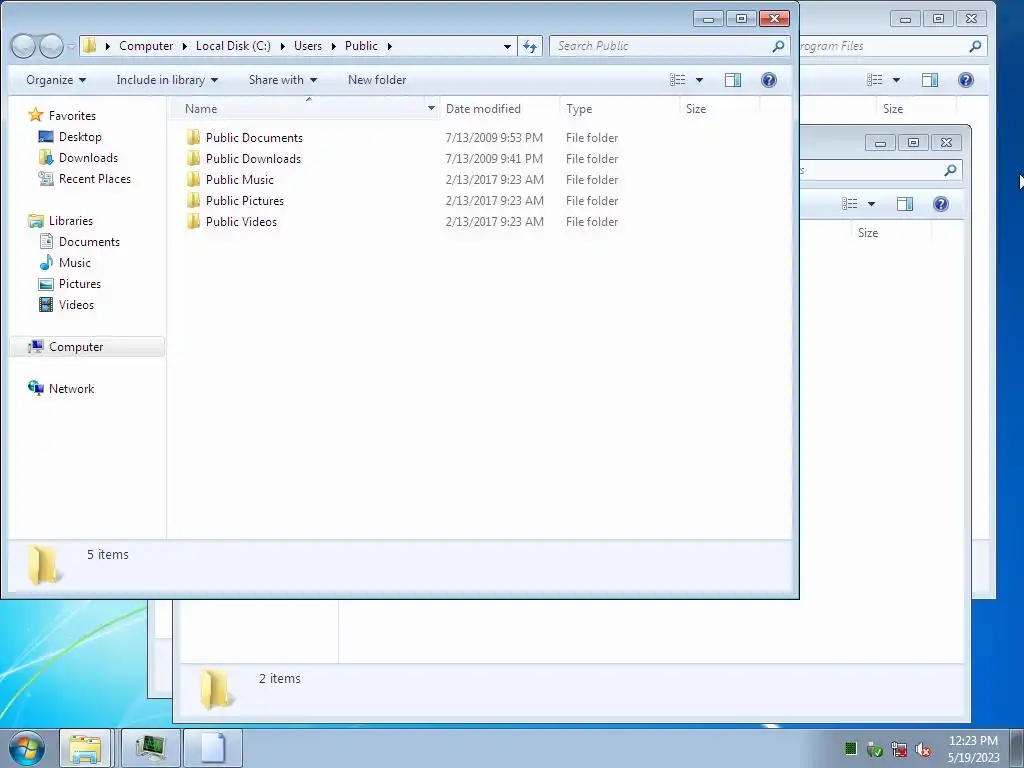Expand arrow between Computer and Local Disk
This screenshot has width=1024, height=768.
pos(185,46)
